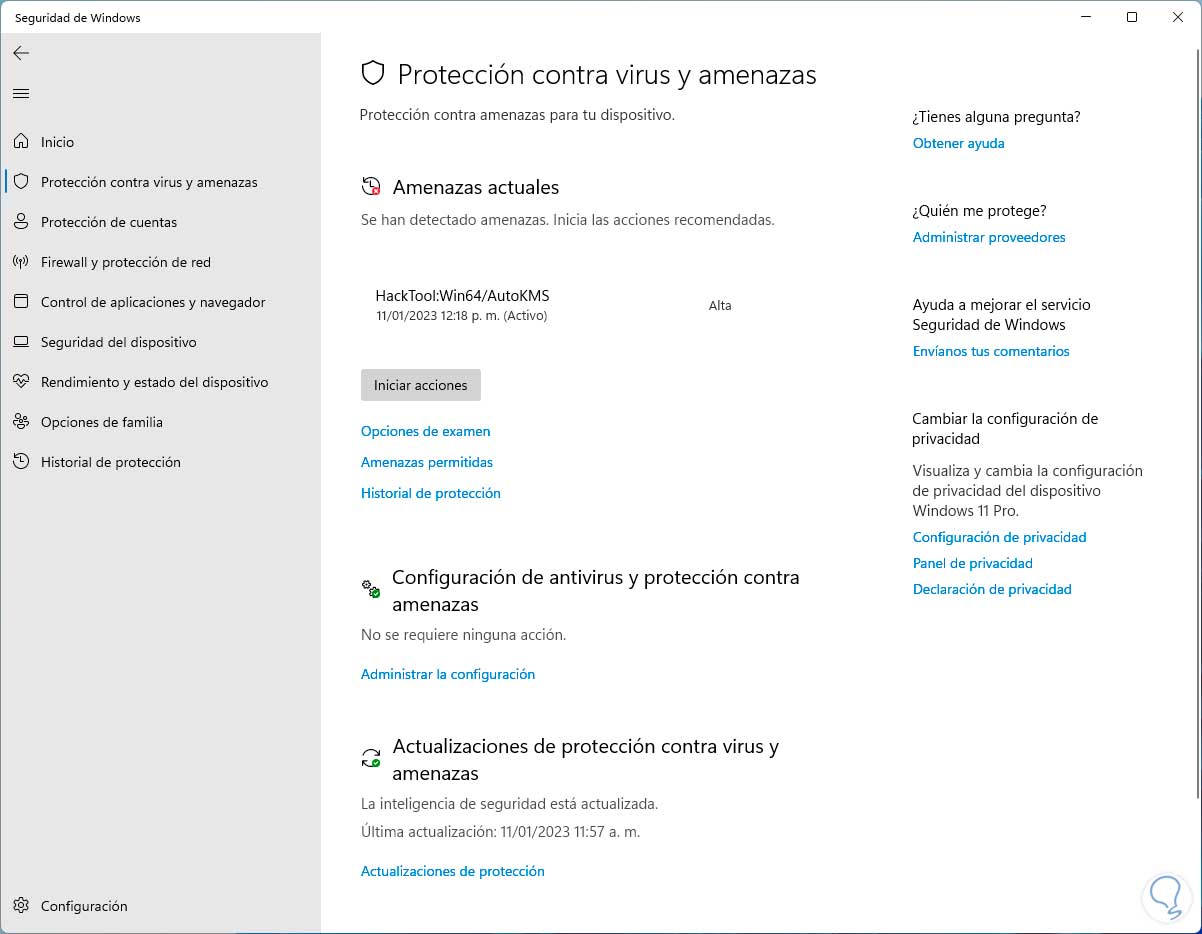The width and height of the screenshot is (1202, 934).
Task: Open Actualizaciones de protección link
Action: click(452, 871)
